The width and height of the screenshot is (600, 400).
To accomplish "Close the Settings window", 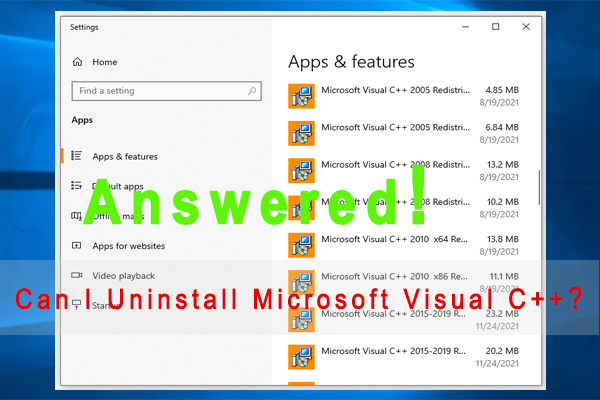I will tap(526, 27).
